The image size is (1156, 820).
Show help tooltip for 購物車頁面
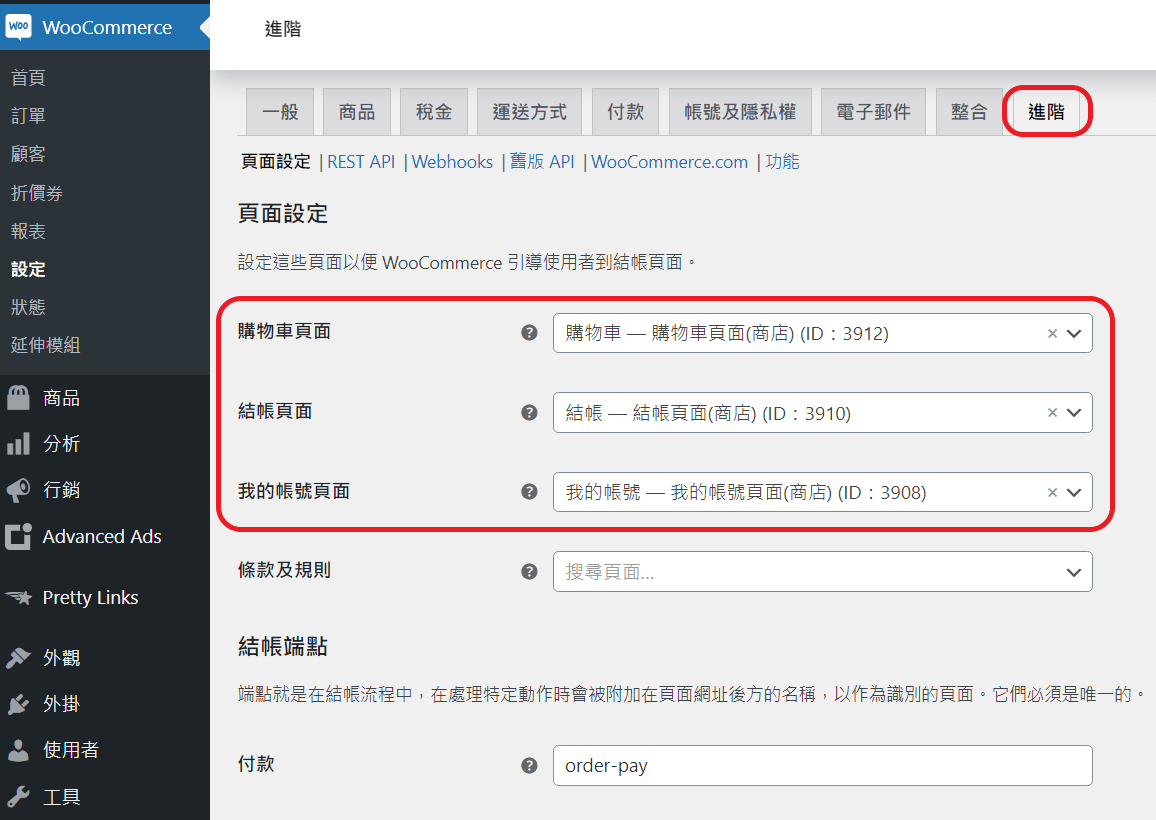click(529, 333)
